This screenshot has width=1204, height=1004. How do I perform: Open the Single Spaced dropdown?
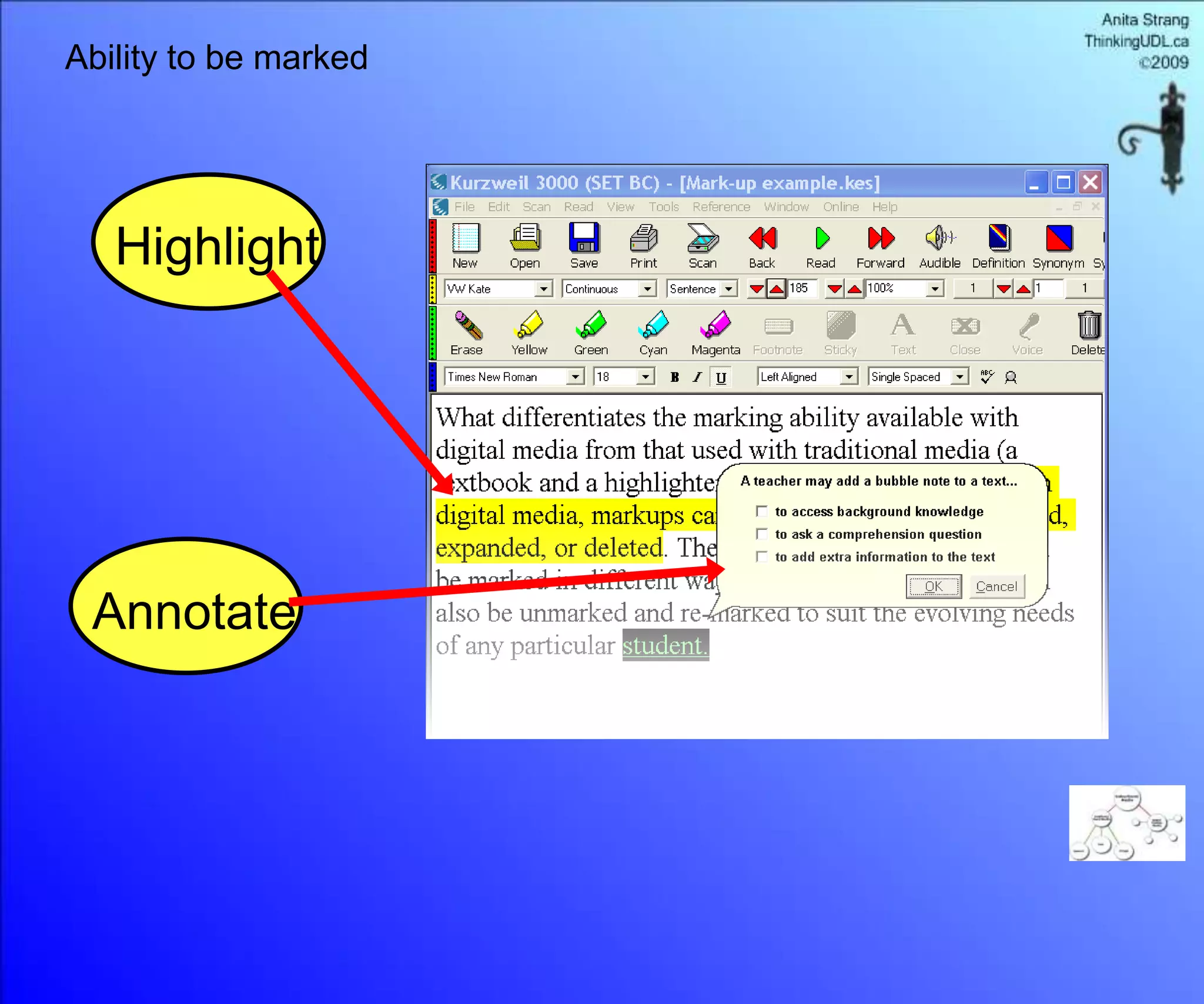coord(960,376)
